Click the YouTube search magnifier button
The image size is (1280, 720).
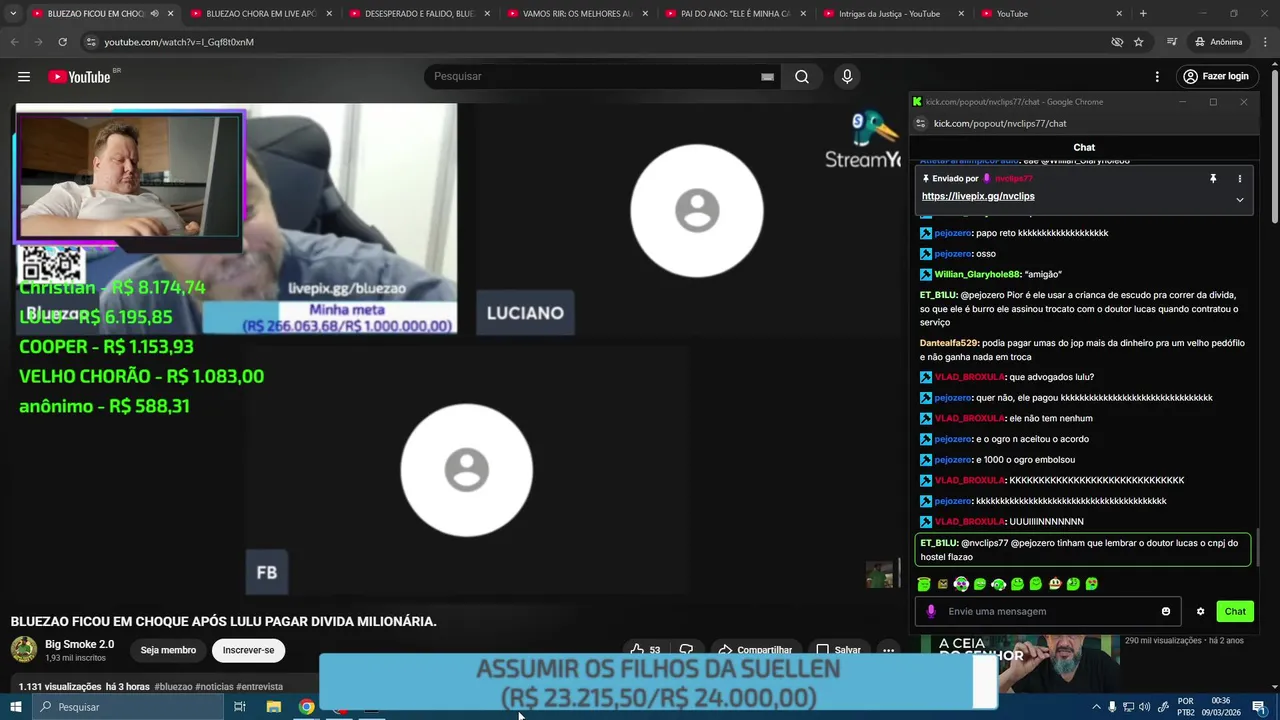tap(802, 77)
